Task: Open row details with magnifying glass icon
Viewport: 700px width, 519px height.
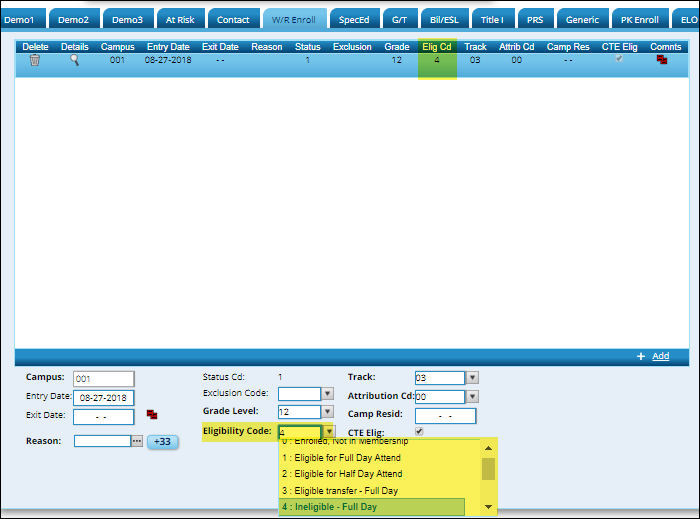Action: 74,61
